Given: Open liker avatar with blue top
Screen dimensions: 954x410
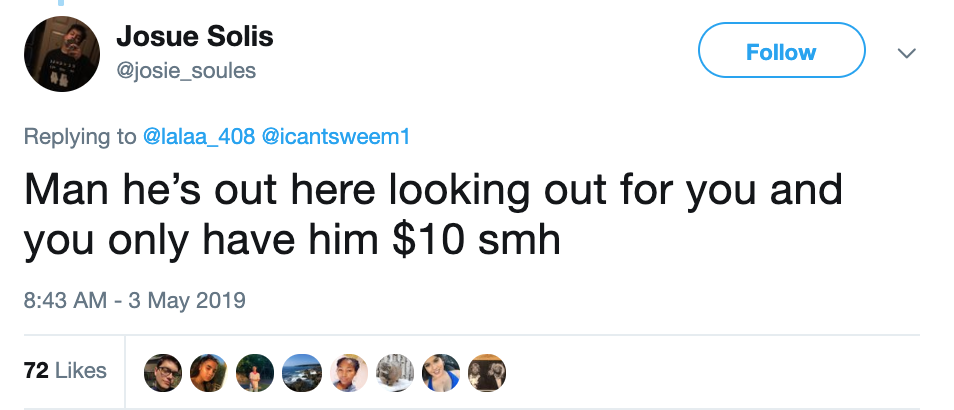Looking at the screenshot, I should pyautogui.click(x=441, y=372).
